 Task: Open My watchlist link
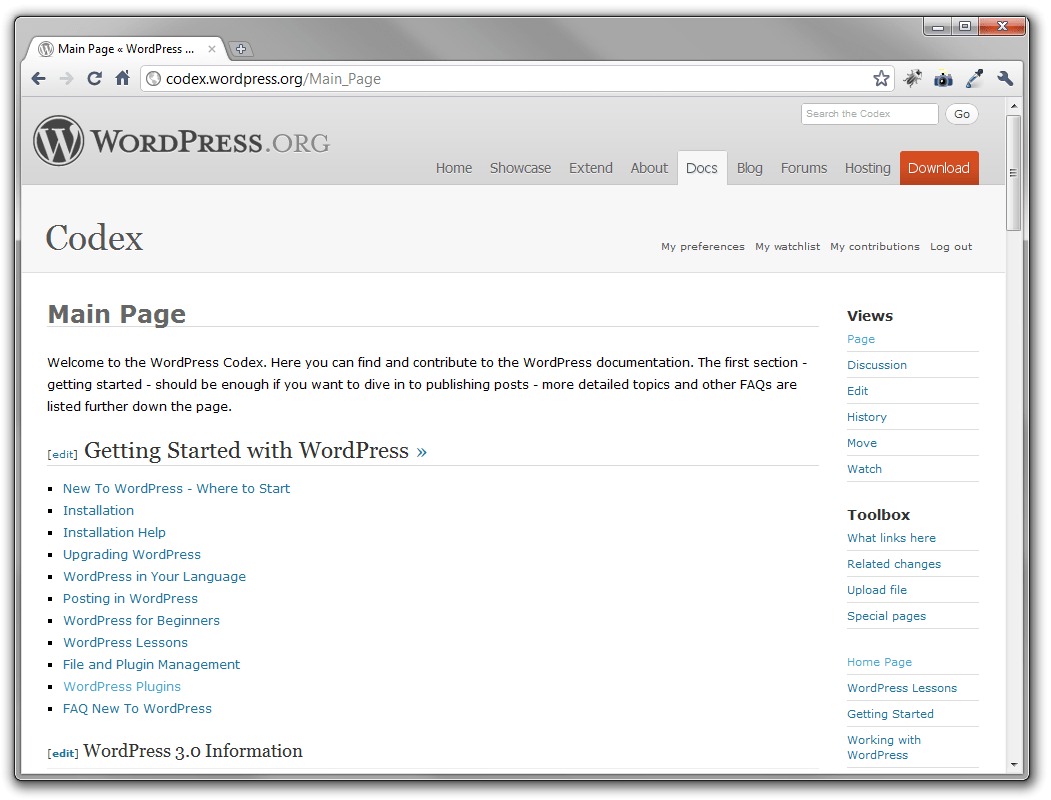click(788, 247)
